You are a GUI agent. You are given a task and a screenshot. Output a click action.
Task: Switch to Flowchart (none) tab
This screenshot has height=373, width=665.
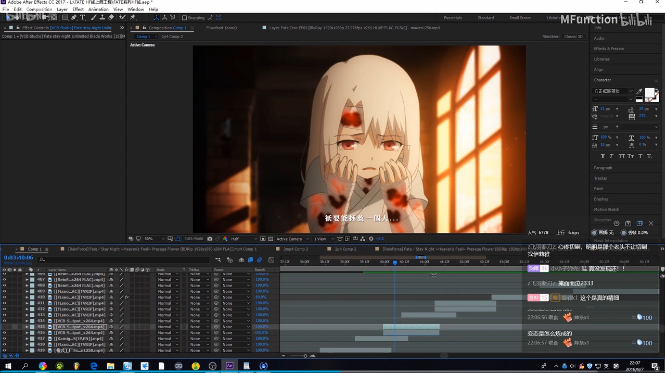pyautogui.click(x=221, y=28)
